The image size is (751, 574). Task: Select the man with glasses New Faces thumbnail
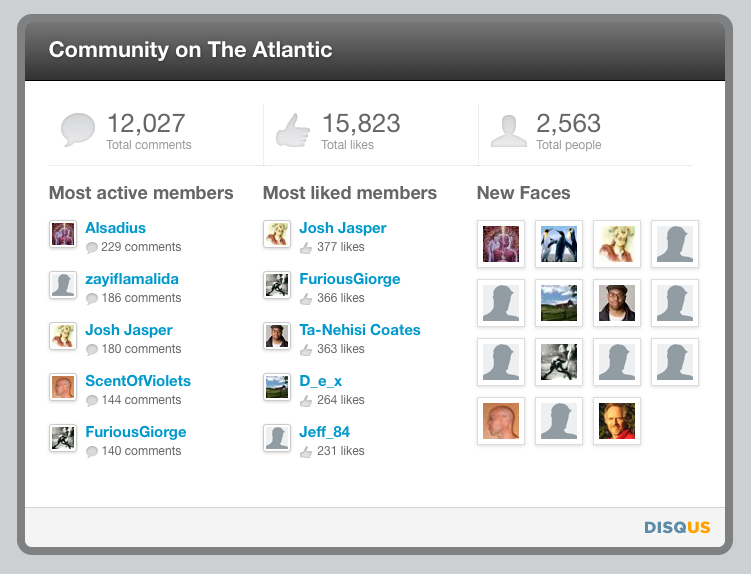(617, 303)
